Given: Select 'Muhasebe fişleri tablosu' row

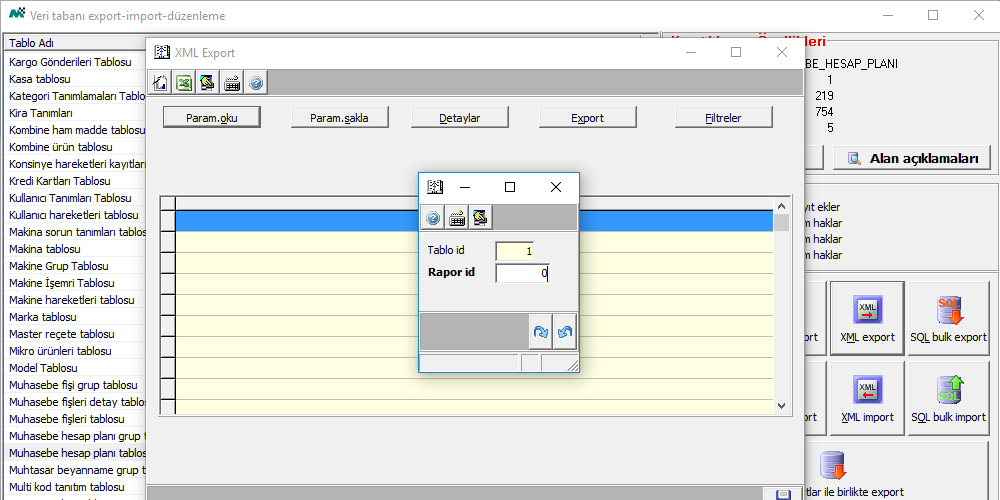Looking at the screenshot, I should pyautogui.click(x=75, y=419).
